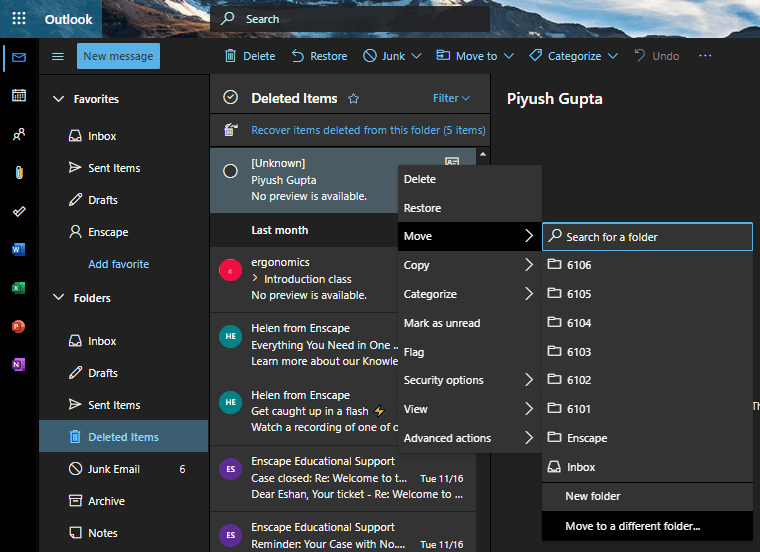
Task: Click the message list scroll up arrow
Action: (483, 155)
